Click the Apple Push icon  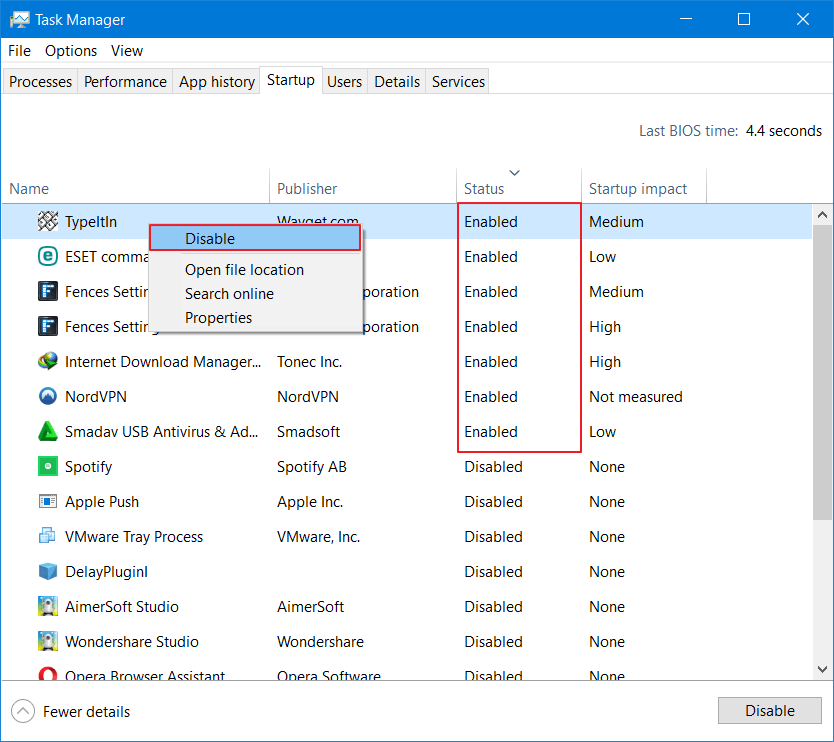48,502
